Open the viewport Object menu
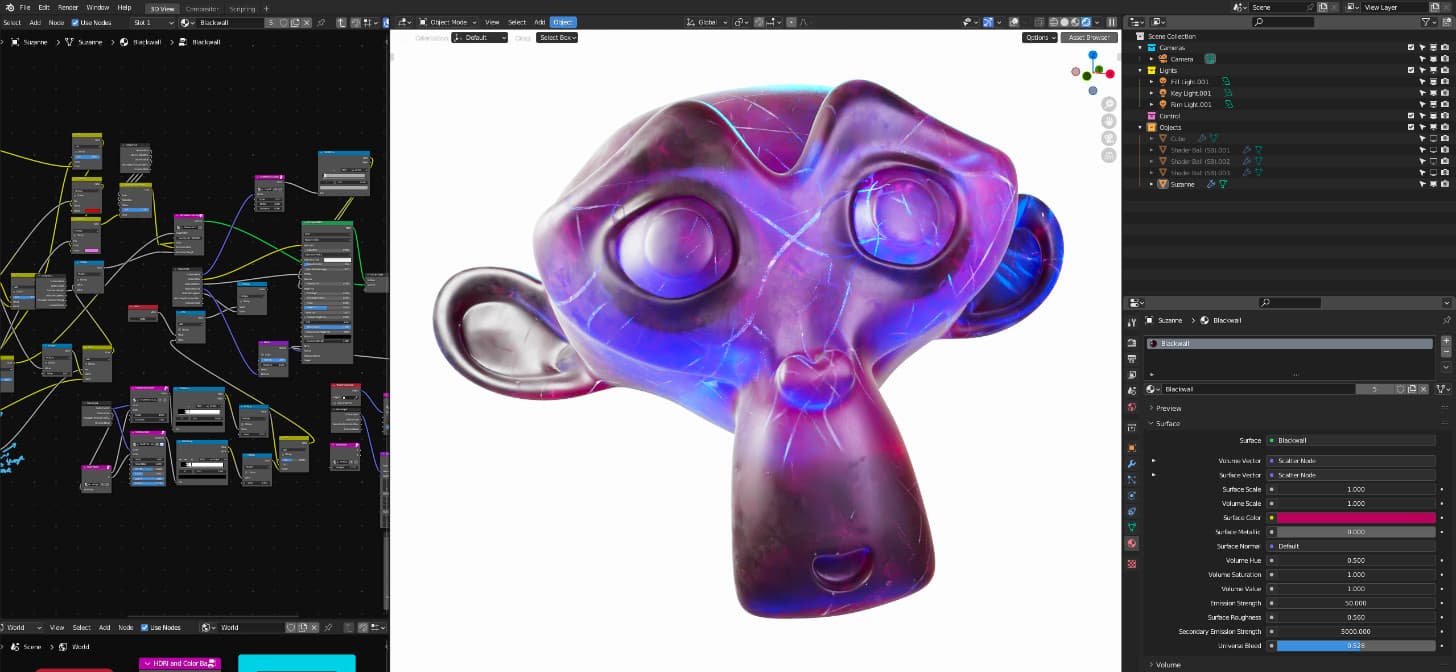 click(563, 22)
